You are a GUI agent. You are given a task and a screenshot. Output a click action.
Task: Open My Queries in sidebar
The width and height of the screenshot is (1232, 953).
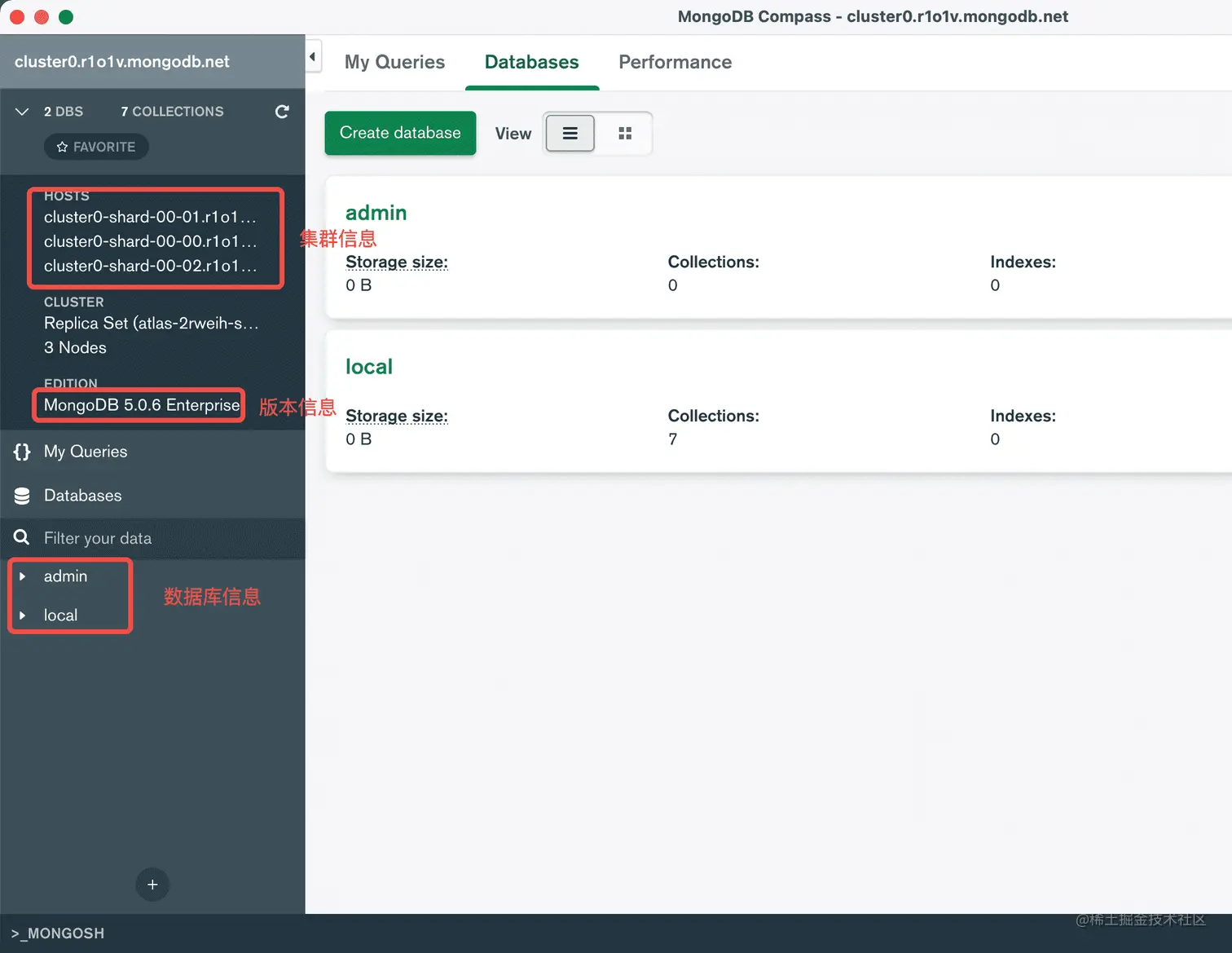[x=86, y=452]
